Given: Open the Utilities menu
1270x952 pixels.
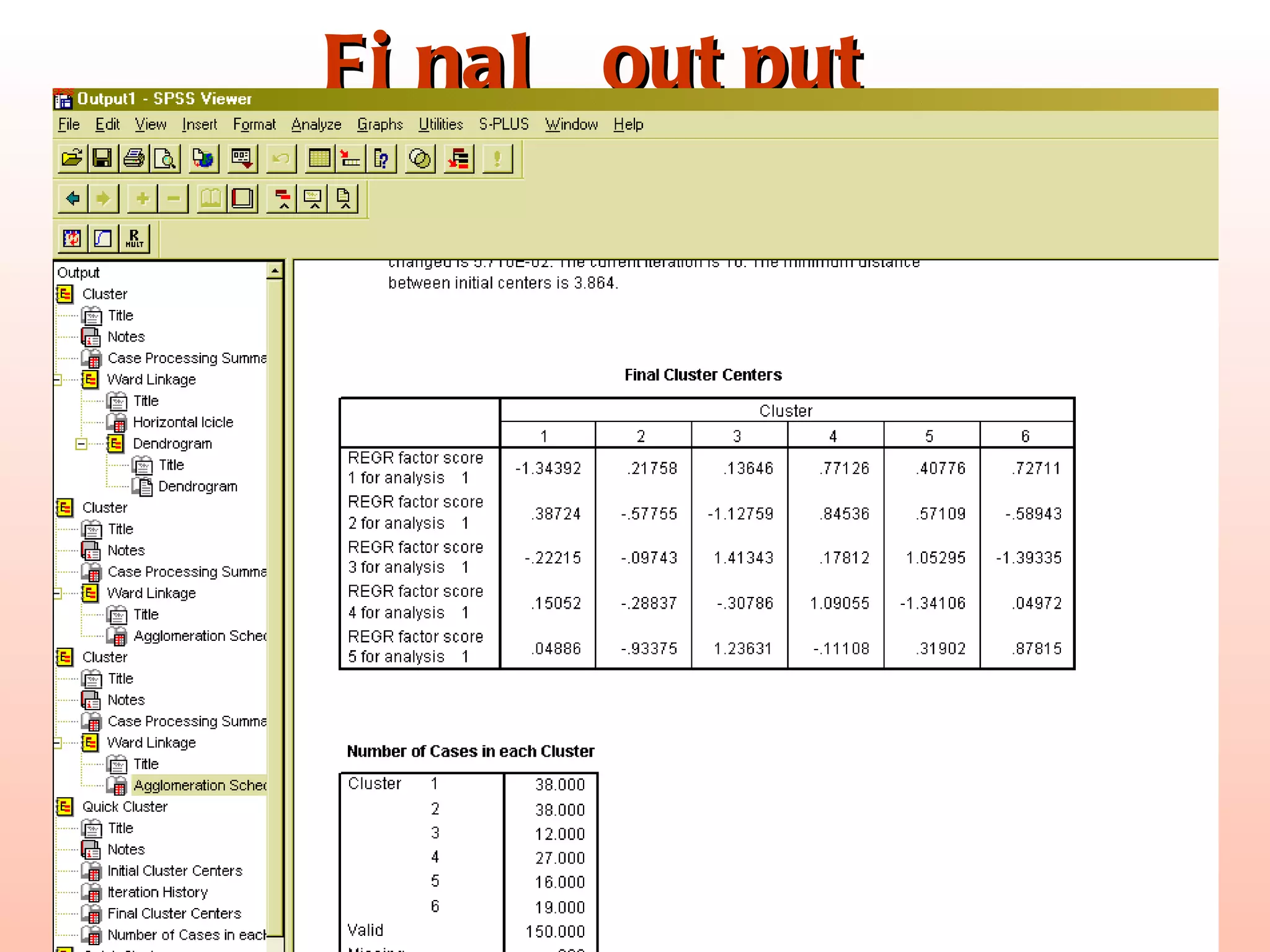Looking at the screenshot, I should pos(440,125).
